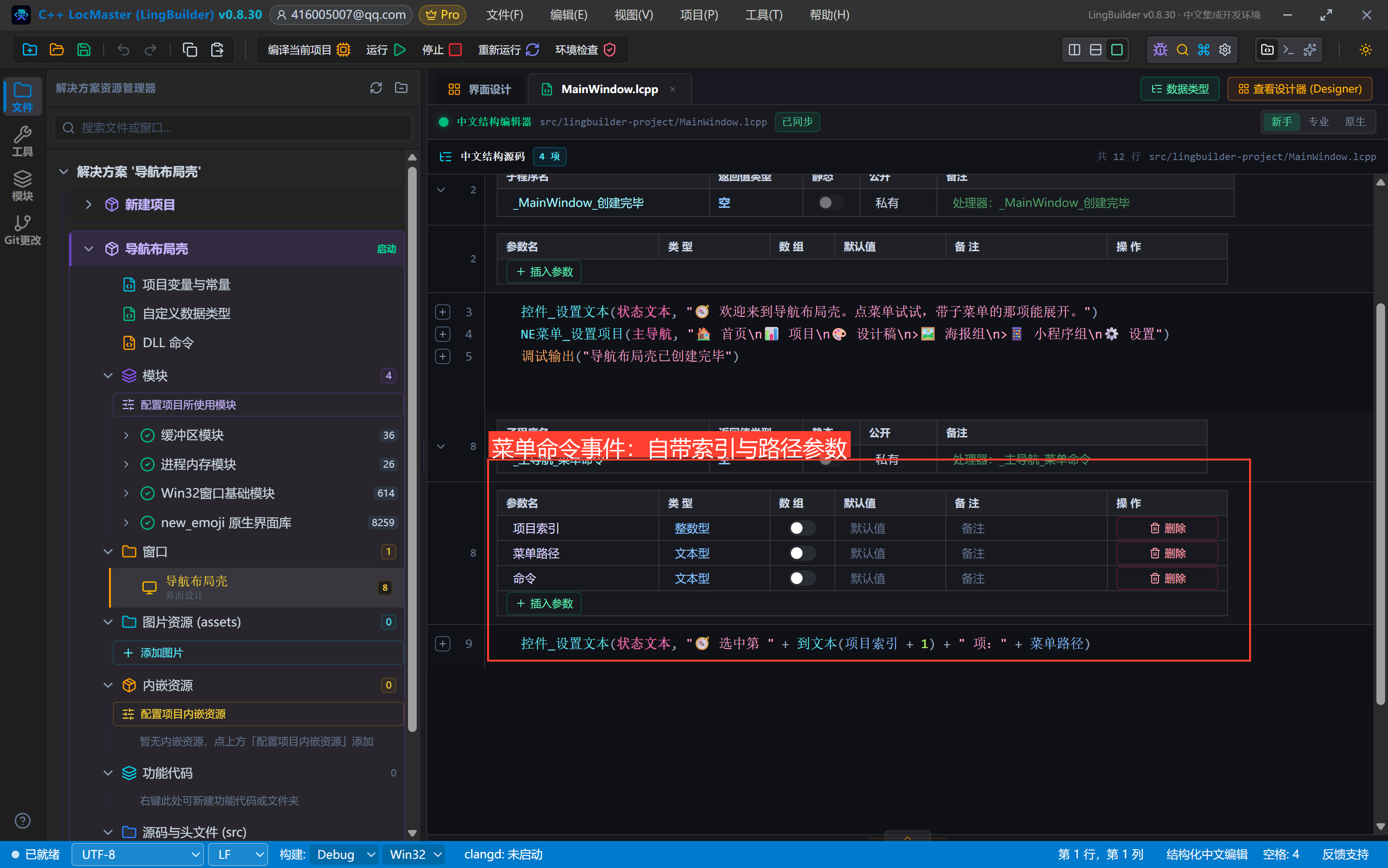Switch editor mode to 专业
The image size is (1388, 868).
click(x=1318, y=122)
